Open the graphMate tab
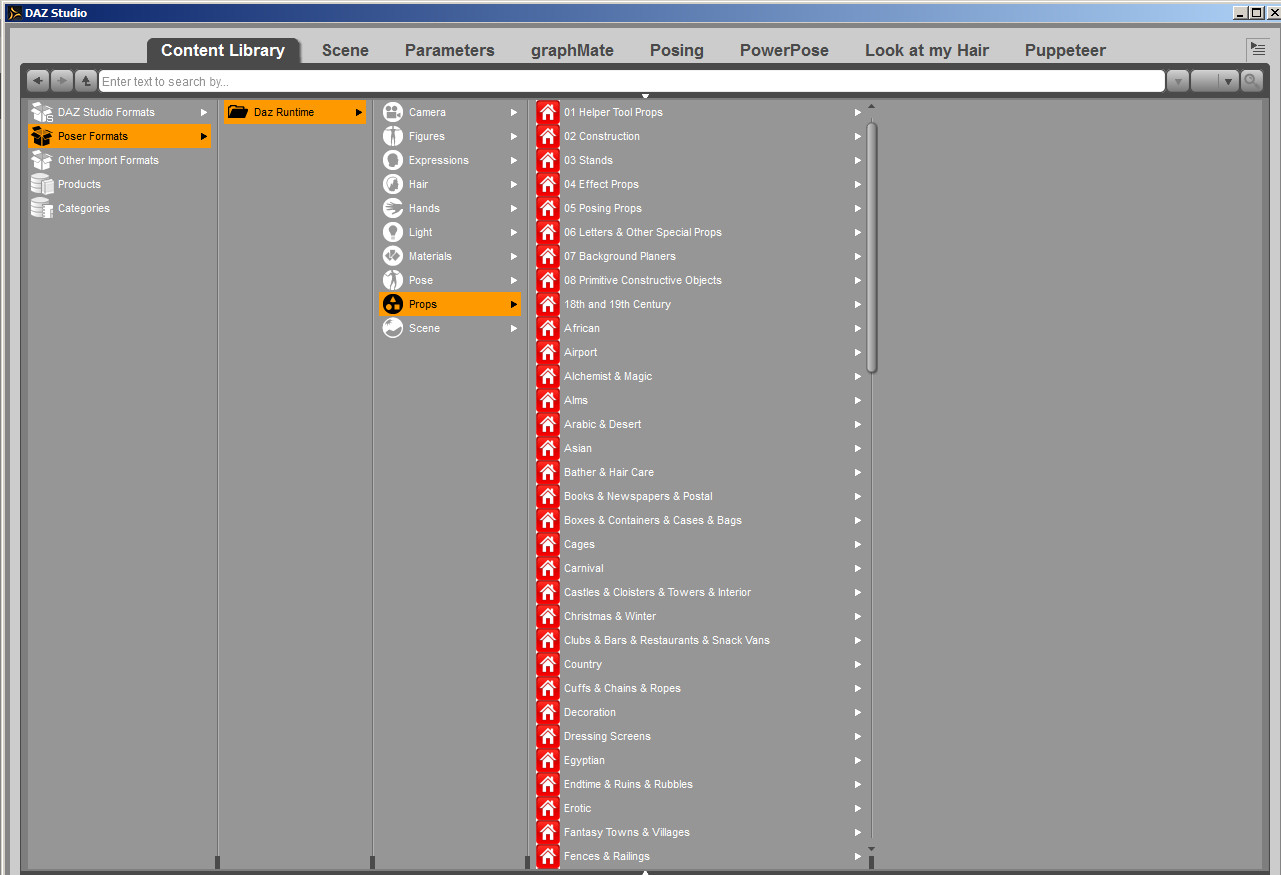This screenshot has width=1281, height=875. [x=572, y=50]
